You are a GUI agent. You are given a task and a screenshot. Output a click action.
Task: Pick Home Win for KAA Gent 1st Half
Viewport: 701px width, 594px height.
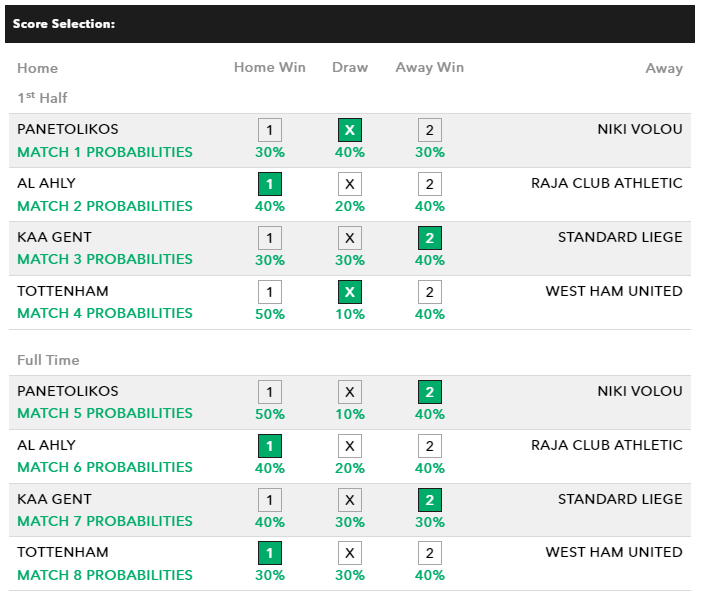[x=269, y=238]
